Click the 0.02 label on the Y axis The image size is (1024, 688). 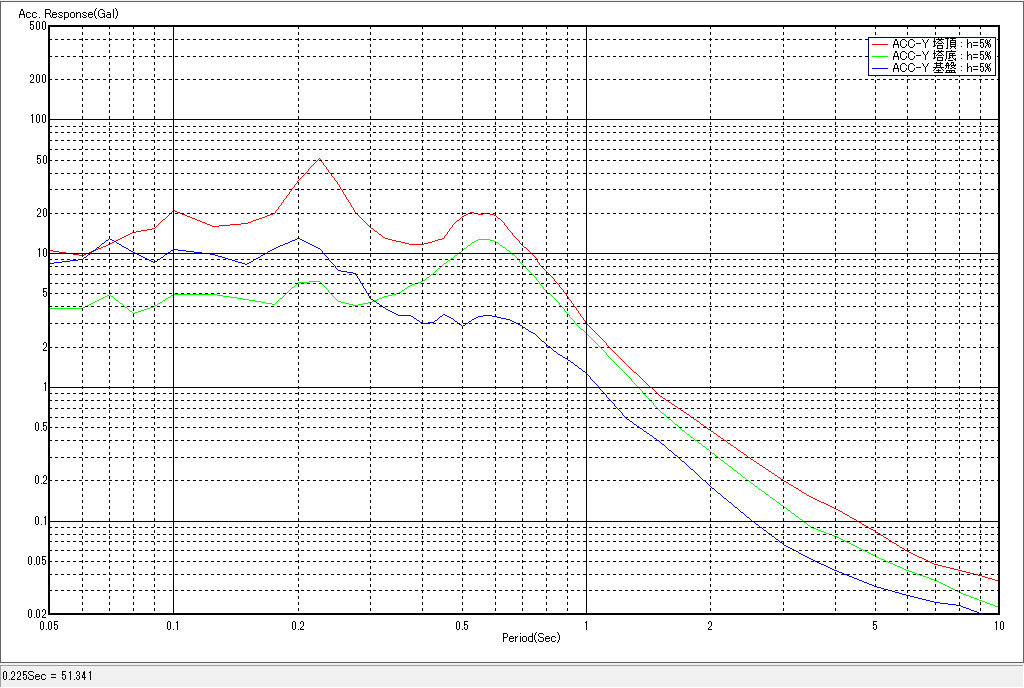[35, 614]
